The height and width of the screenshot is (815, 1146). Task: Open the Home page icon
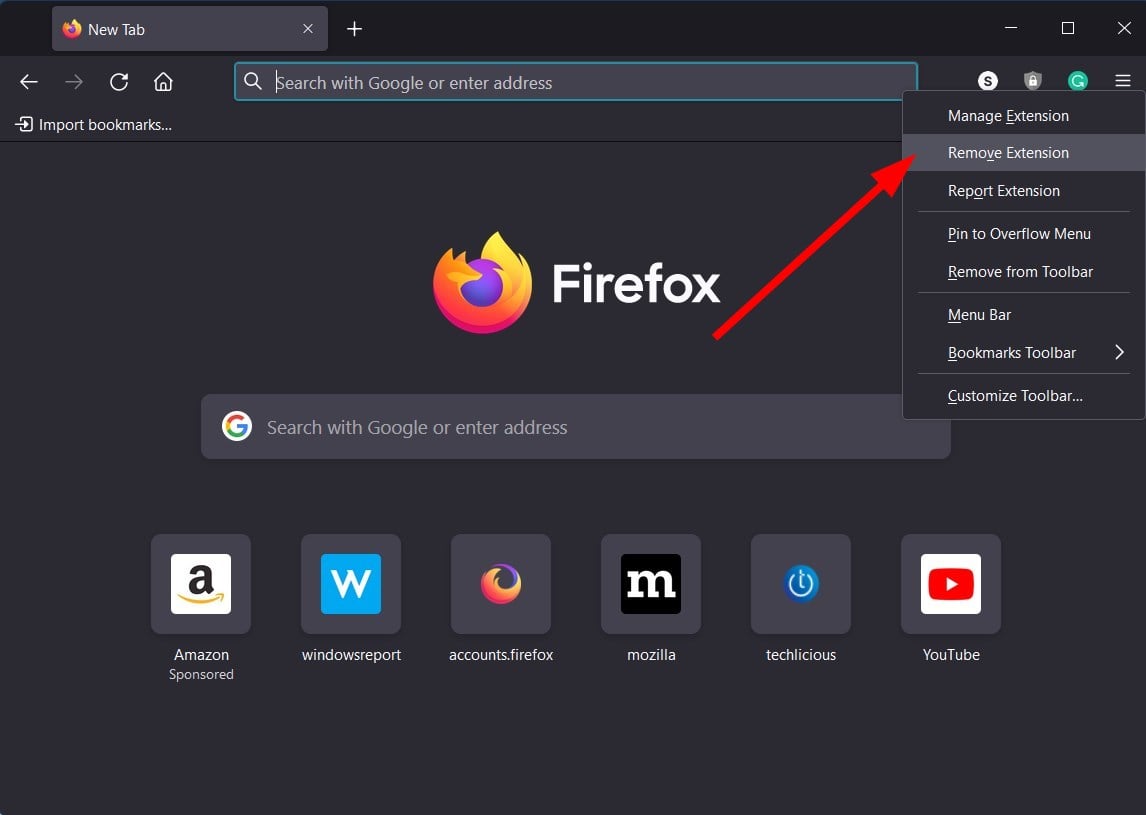click(x=163, y=82)
